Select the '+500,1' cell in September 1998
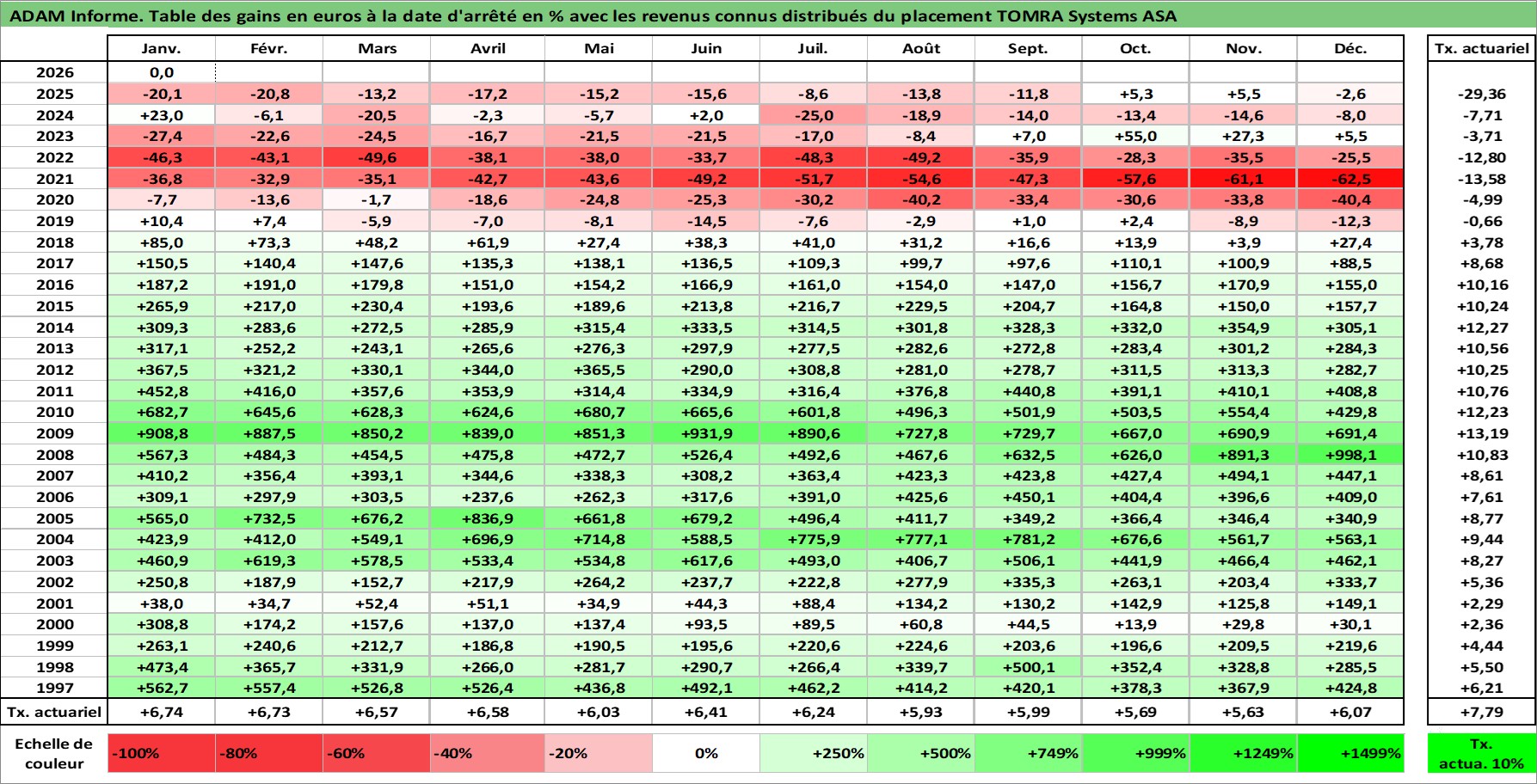Image resolution: width=1537 pixels, height=784 pixels. (x=1029, y=667)
